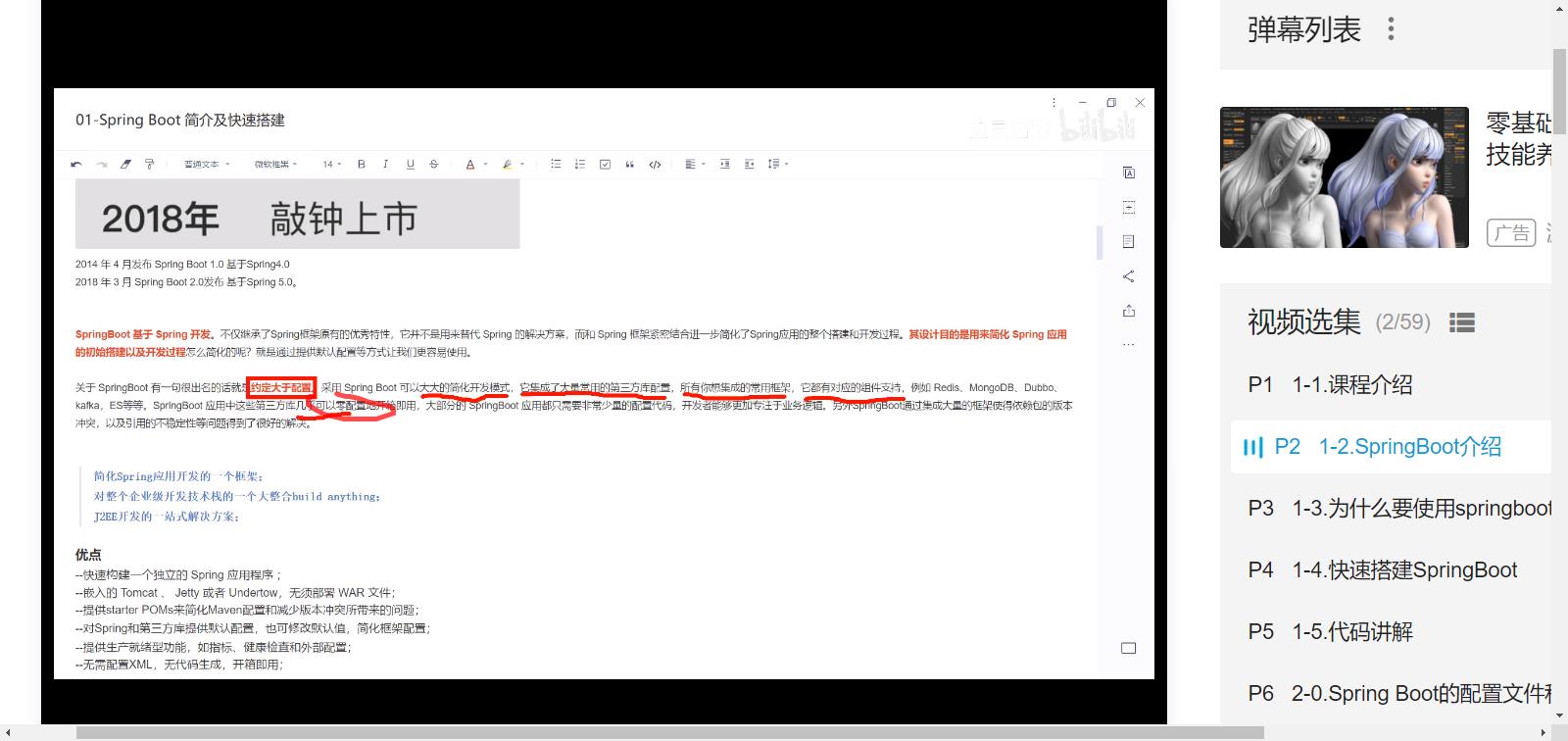Screen dimensions: 1568x741
Task: Open the font size 14 dropdown
Action: point(332,165)
